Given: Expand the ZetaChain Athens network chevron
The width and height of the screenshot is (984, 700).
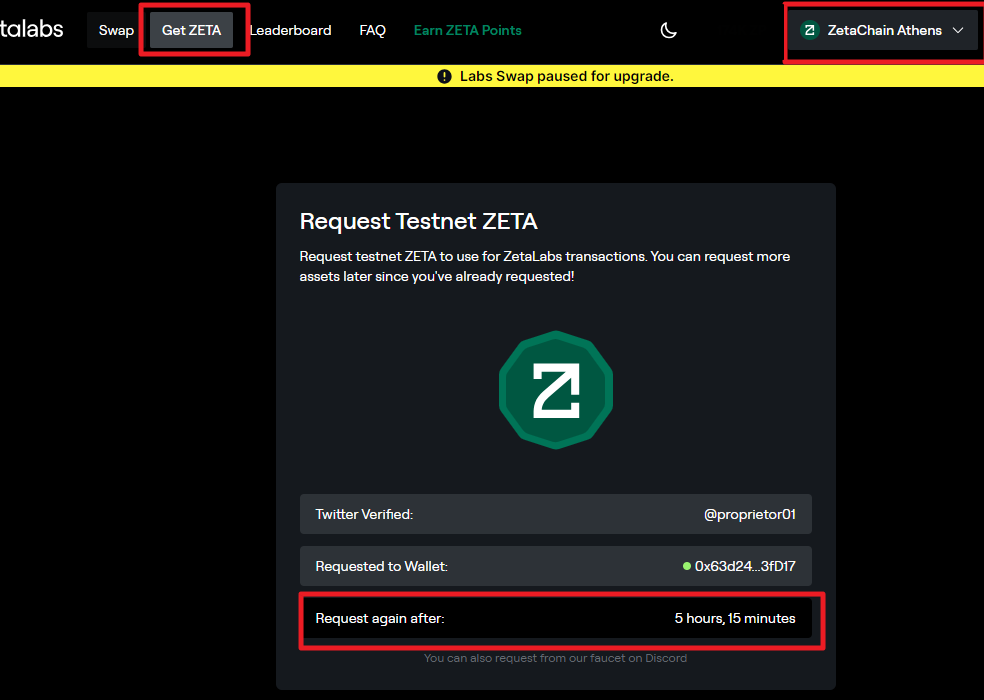Looking at the screenshot, I should point(958,30).
